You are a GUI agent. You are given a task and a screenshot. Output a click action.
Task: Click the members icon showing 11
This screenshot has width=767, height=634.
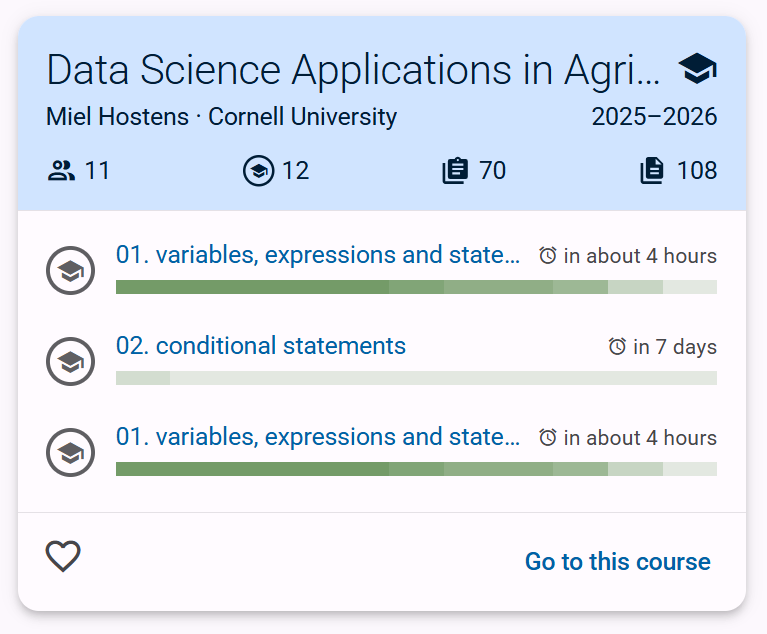click(62, 171)
